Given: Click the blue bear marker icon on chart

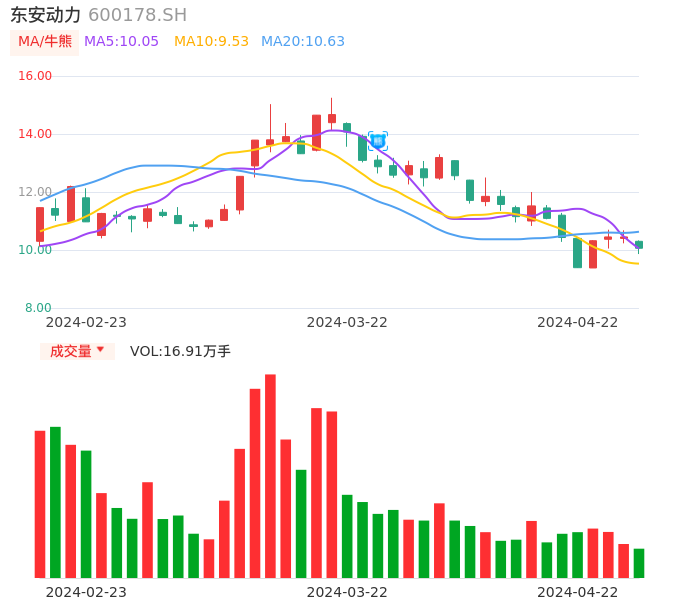Looking at the screenshot, I should [378, 141].
